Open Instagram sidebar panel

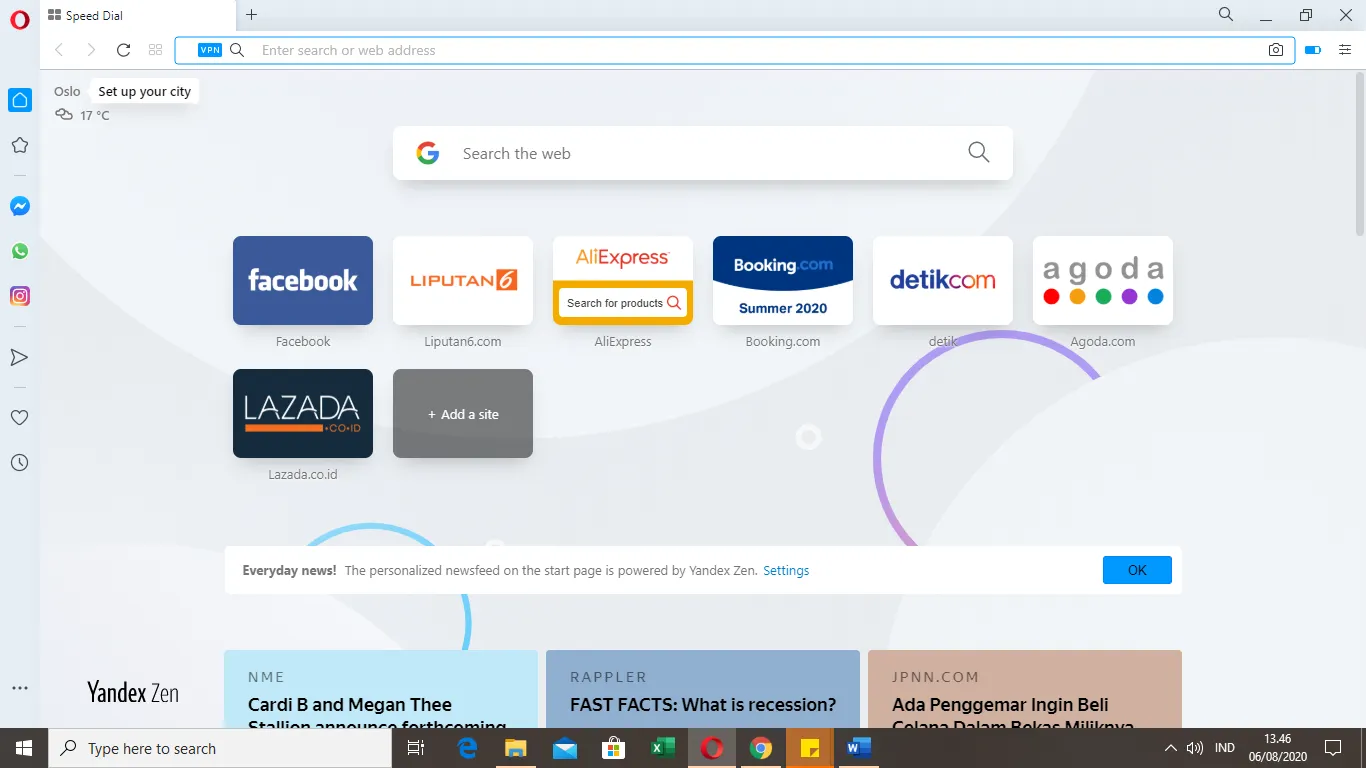pyautogui.click(x=20, y=296)
